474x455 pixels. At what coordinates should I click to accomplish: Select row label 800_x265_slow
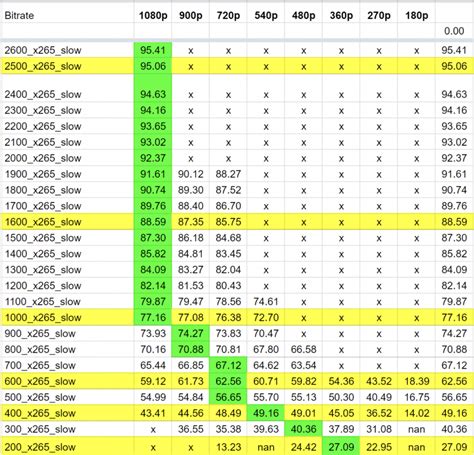[x=67, y=350]
